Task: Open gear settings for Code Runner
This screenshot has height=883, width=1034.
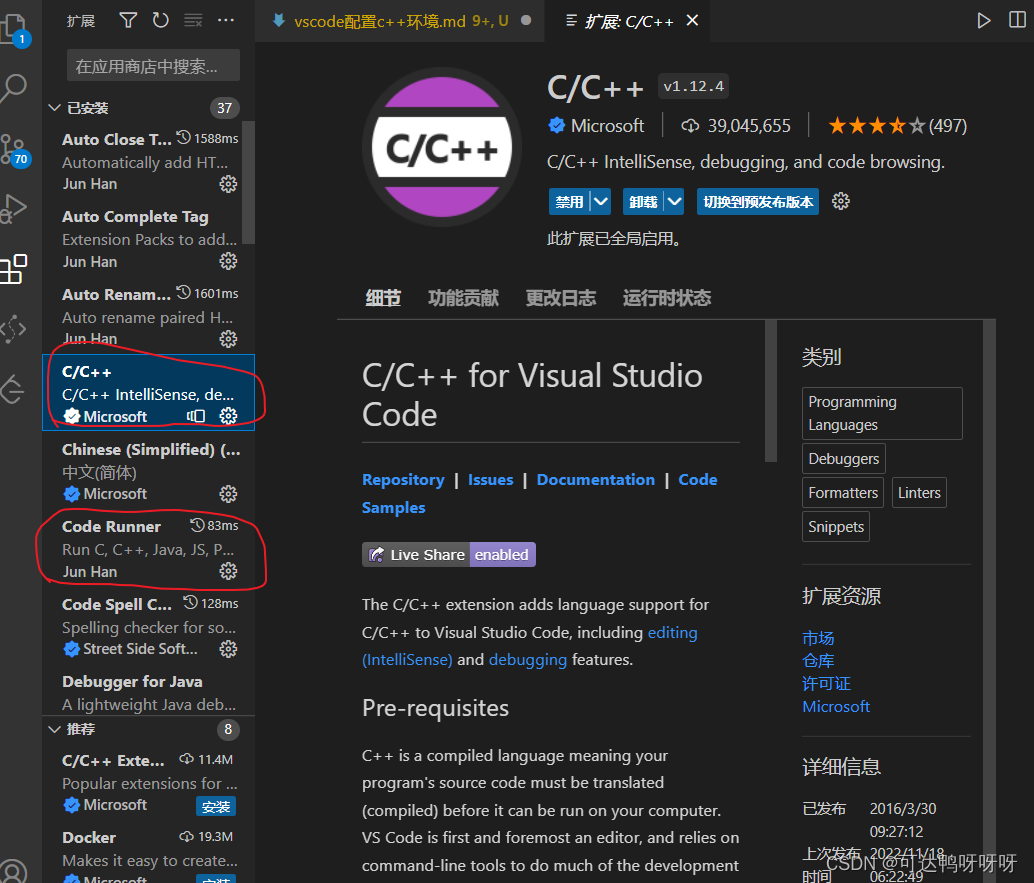Action: 228,571
